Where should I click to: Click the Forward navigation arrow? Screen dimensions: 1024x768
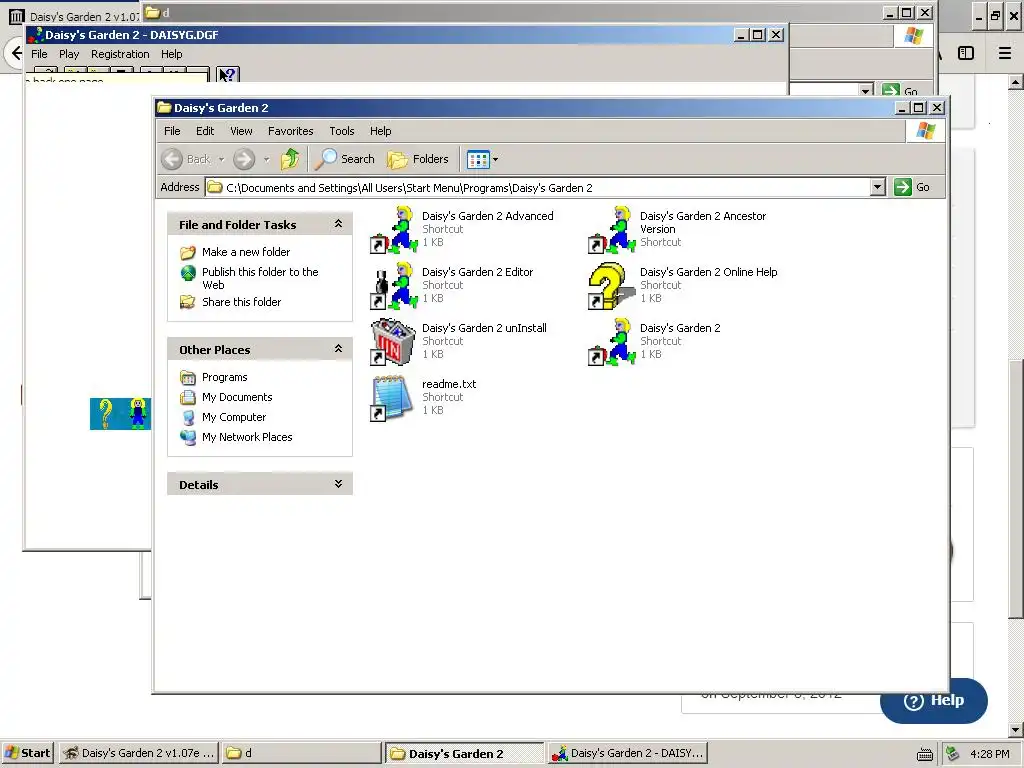tap(244, 159)
